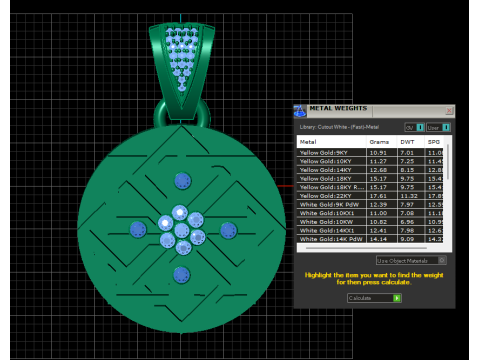
Task: Toggle the GV library switch
Action: 414,127
